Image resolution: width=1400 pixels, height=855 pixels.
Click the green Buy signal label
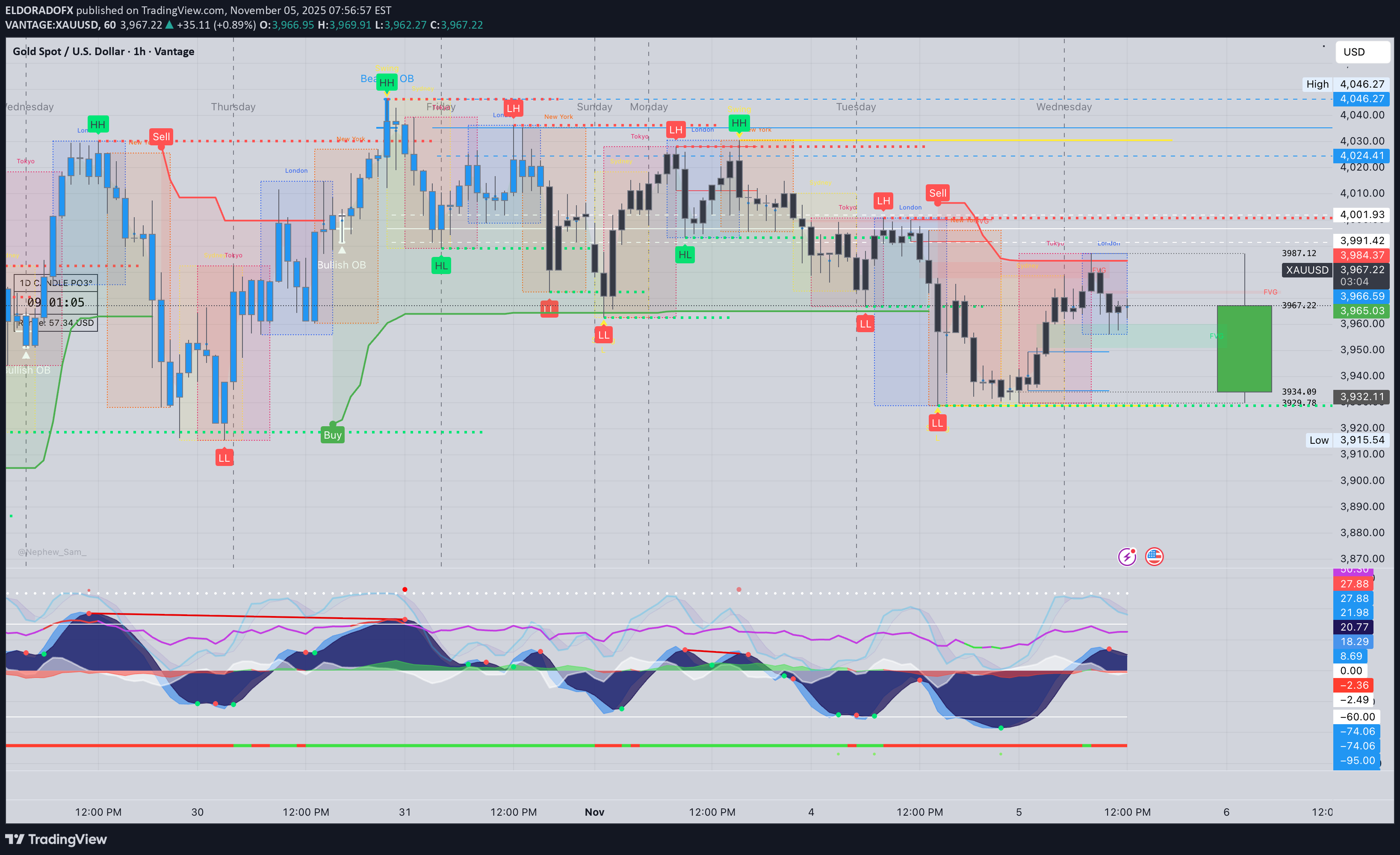(x=332, y=435)
